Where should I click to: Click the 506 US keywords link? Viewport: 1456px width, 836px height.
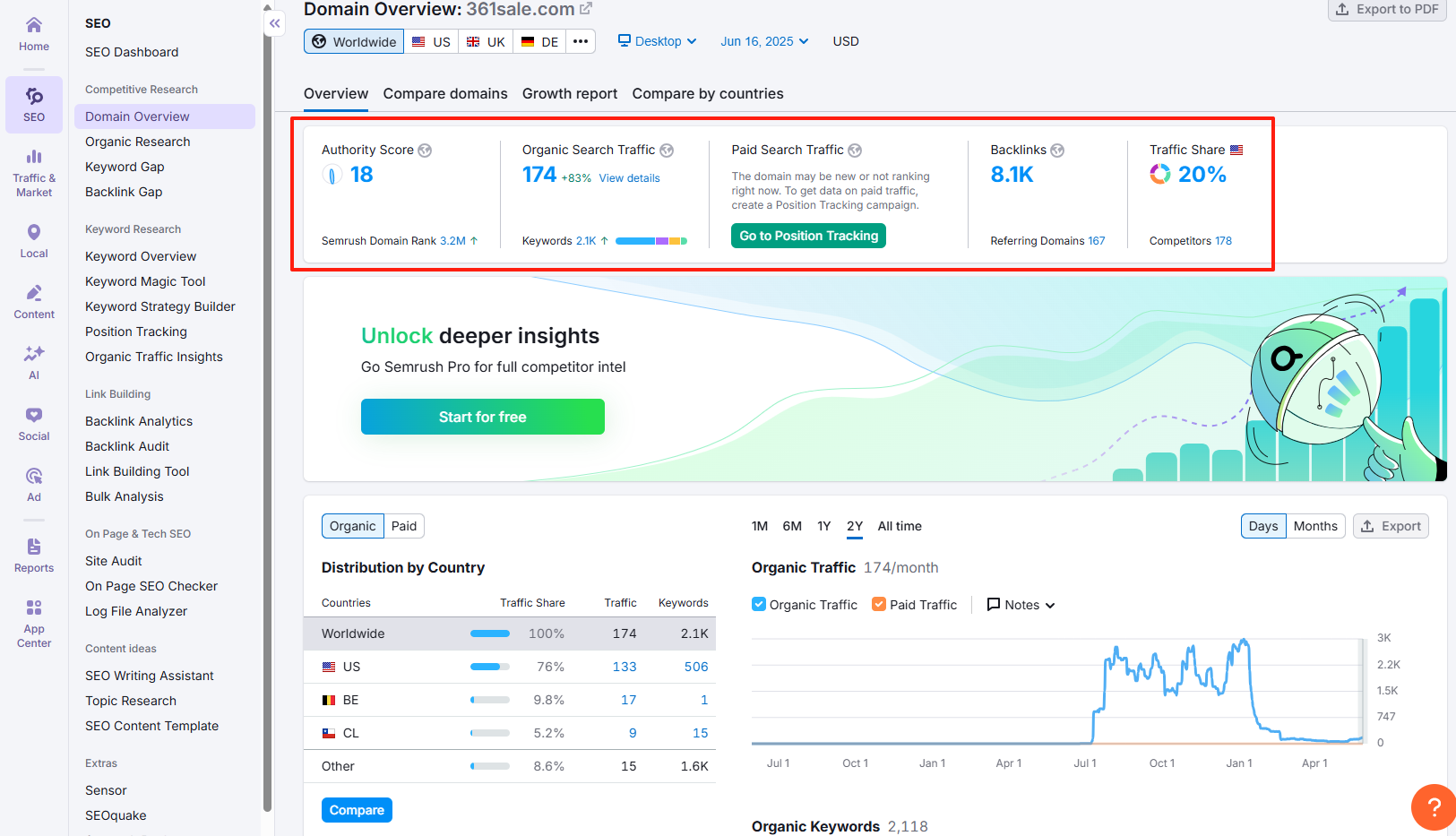[x=694, y=667]
